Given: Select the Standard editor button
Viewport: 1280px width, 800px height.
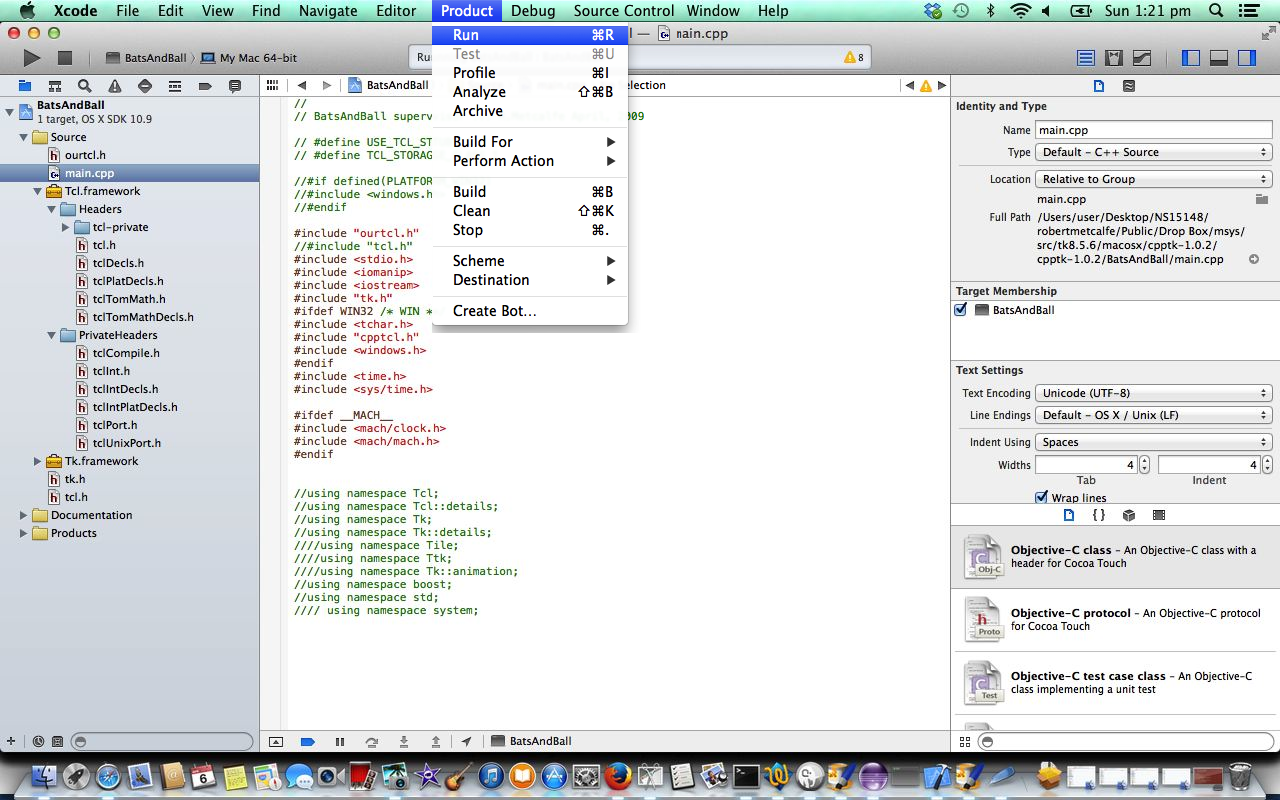Looking at the screenshot, I should 1086,58.
